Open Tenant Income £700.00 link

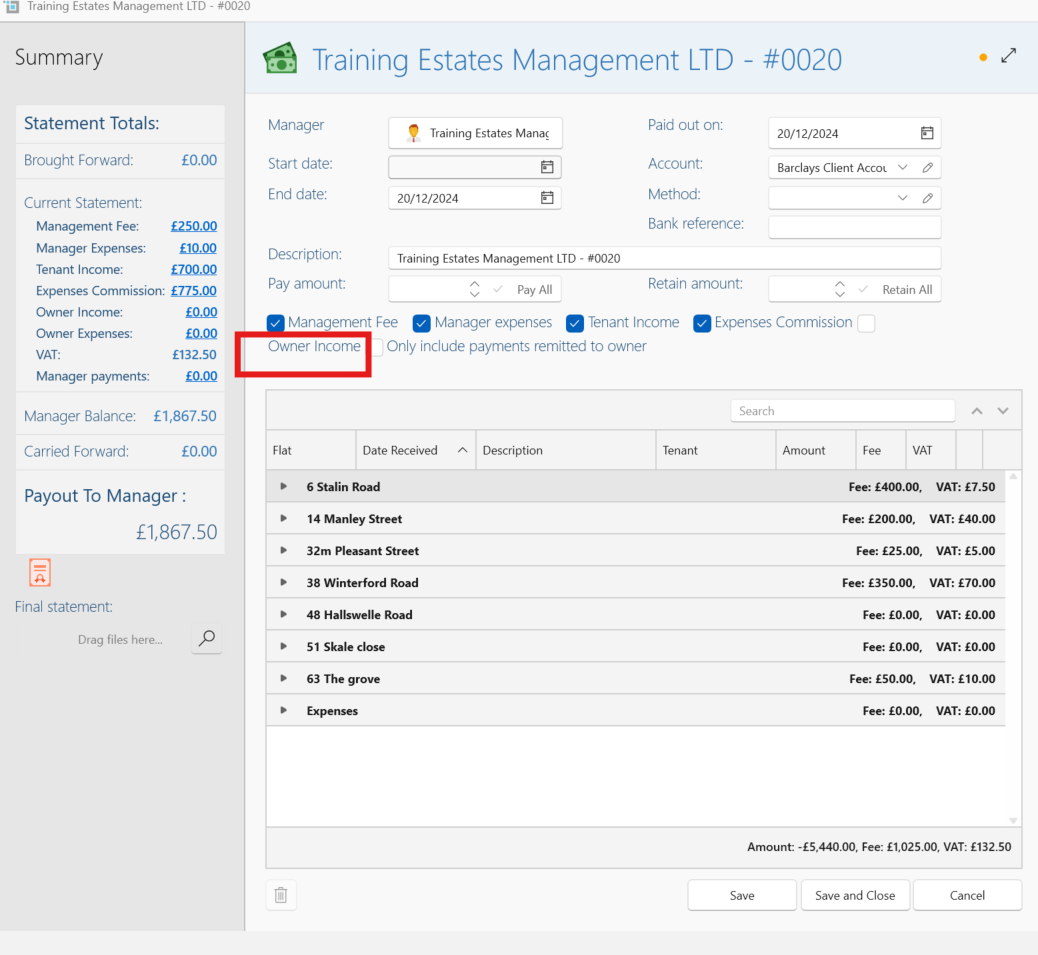(194, 269)
